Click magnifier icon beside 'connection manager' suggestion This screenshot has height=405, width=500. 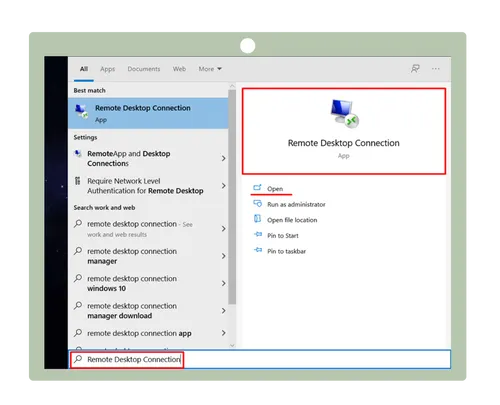coord(78,251)
